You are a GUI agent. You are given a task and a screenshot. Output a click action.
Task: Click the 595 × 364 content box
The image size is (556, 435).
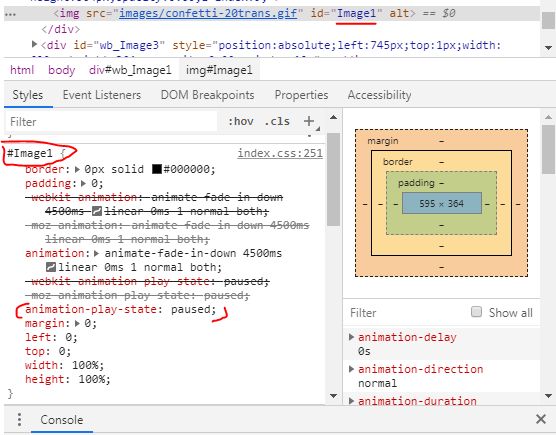441,203
